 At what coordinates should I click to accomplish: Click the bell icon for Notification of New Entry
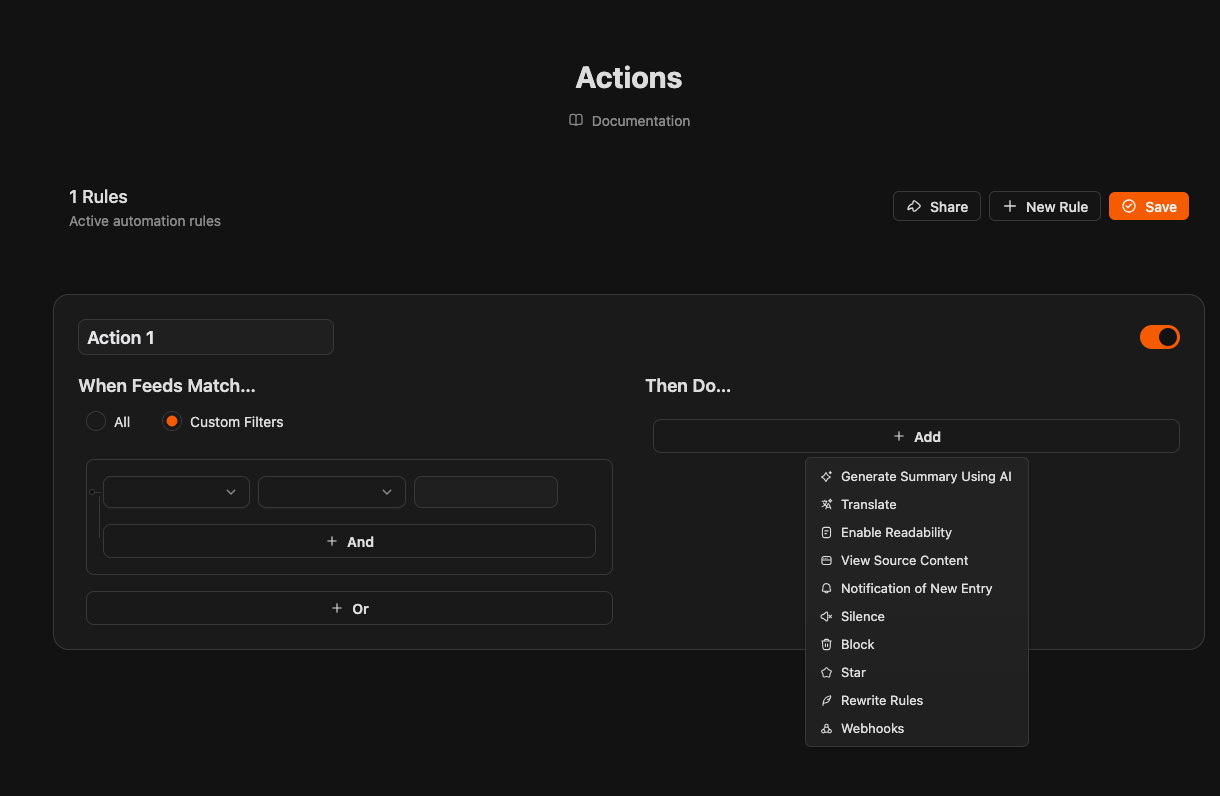[x=826, y=589]
